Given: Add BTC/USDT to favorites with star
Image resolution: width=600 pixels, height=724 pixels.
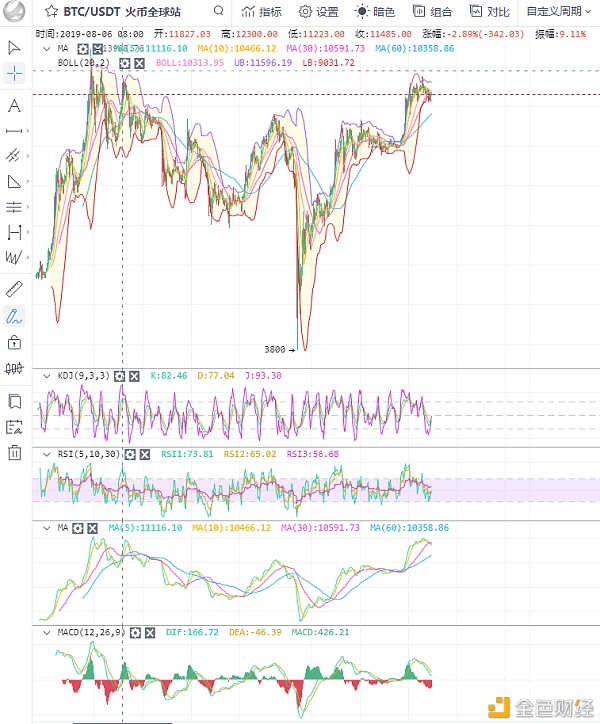Looking at the screenshot, I should point(51,11).
